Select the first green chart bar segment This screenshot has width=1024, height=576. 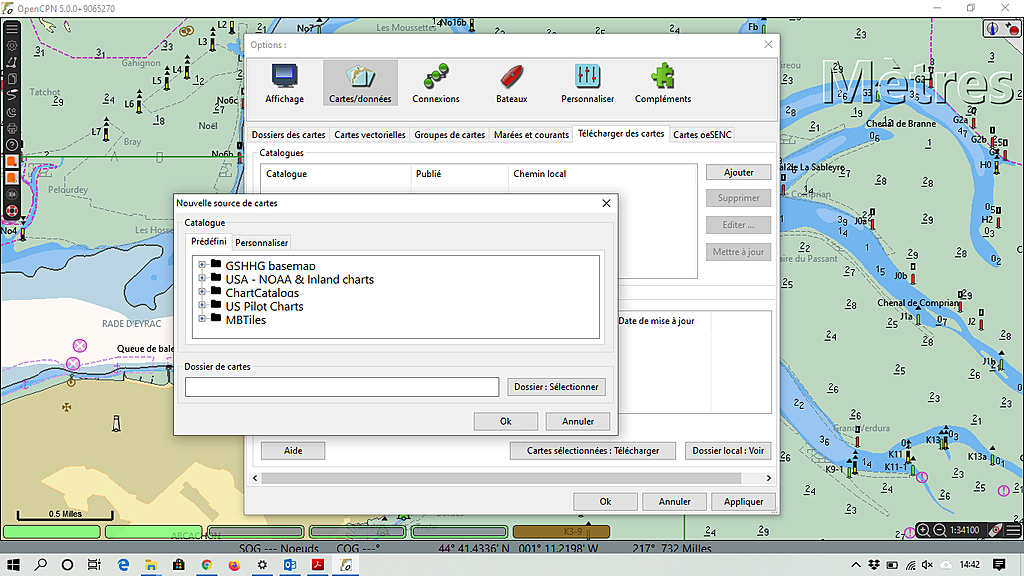52,532
